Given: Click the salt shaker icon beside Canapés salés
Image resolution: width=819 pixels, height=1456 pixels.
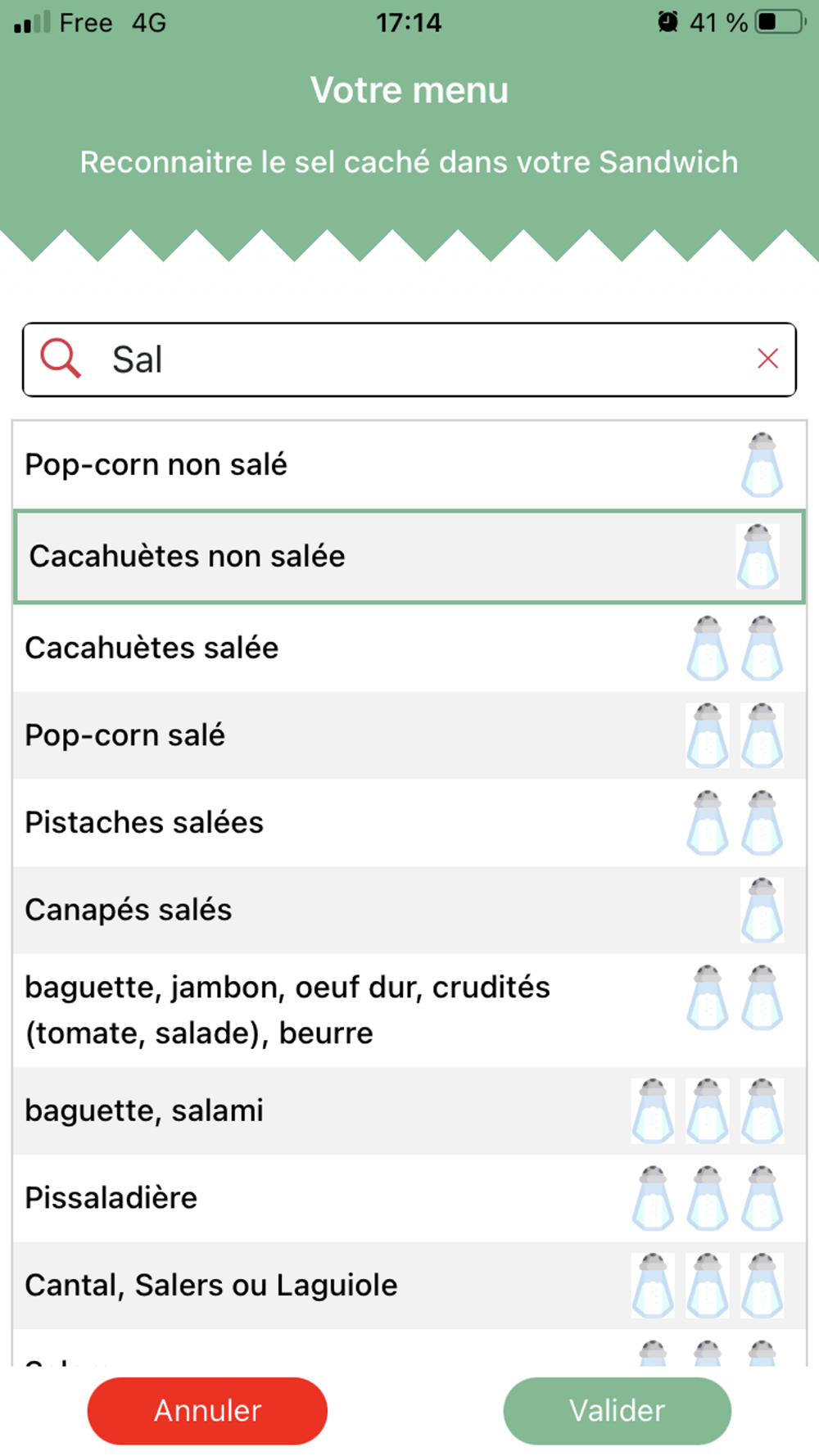Looking at the screenshot, I should [x=762, y=910].
